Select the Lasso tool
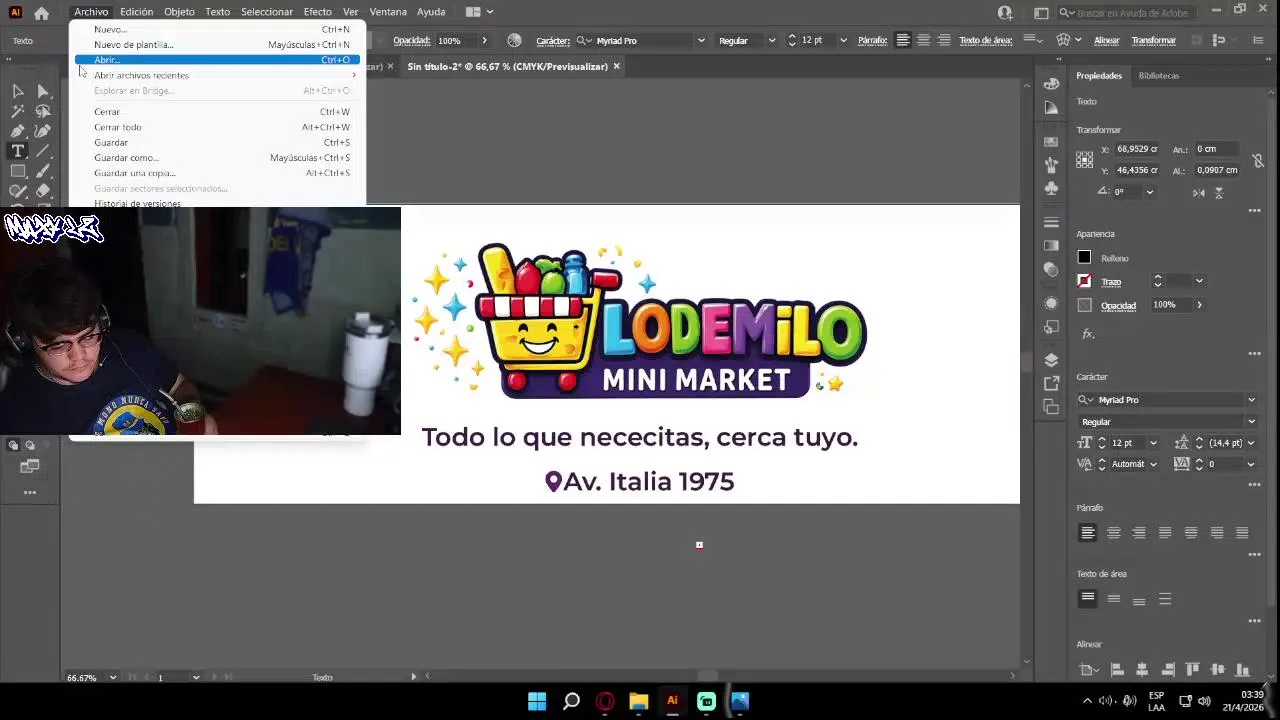The height and width of the screenshot is (720, 1280). point(43,111)
